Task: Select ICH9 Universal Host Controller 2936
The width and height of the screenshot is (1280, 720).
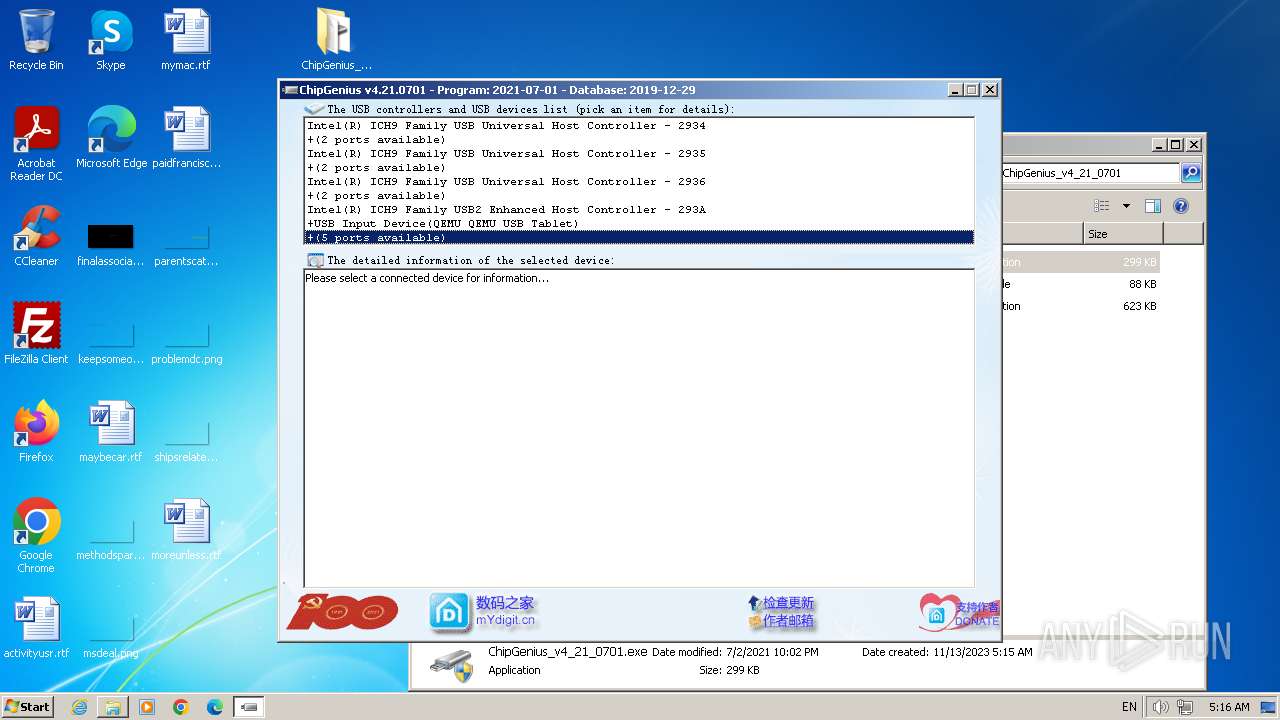Action: pos(638,182)
